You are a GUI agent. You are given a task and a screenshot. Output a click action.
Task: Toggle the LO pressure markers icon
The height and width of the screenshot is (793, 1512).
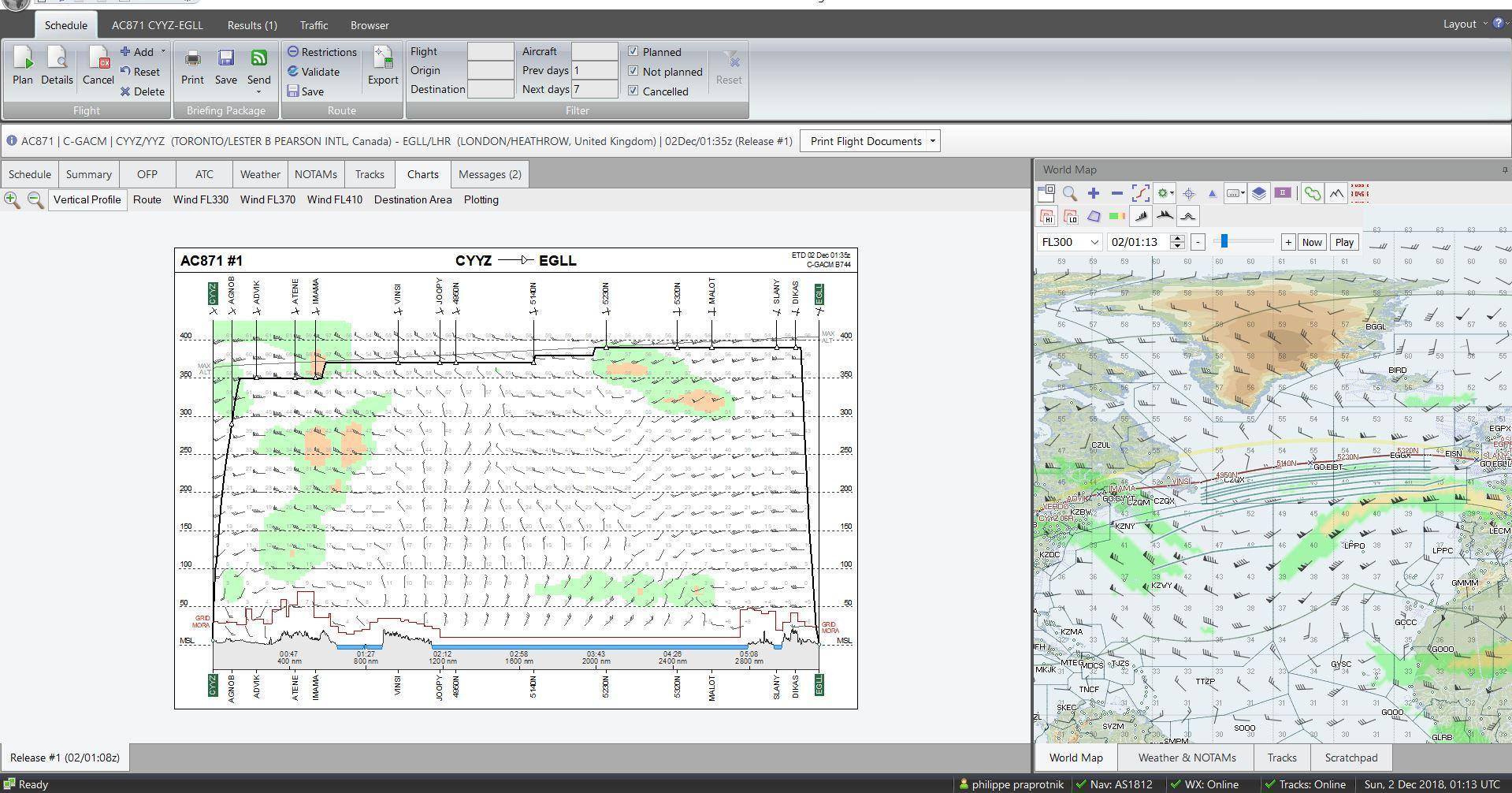pyautogui.click(x=1070, y=217)
